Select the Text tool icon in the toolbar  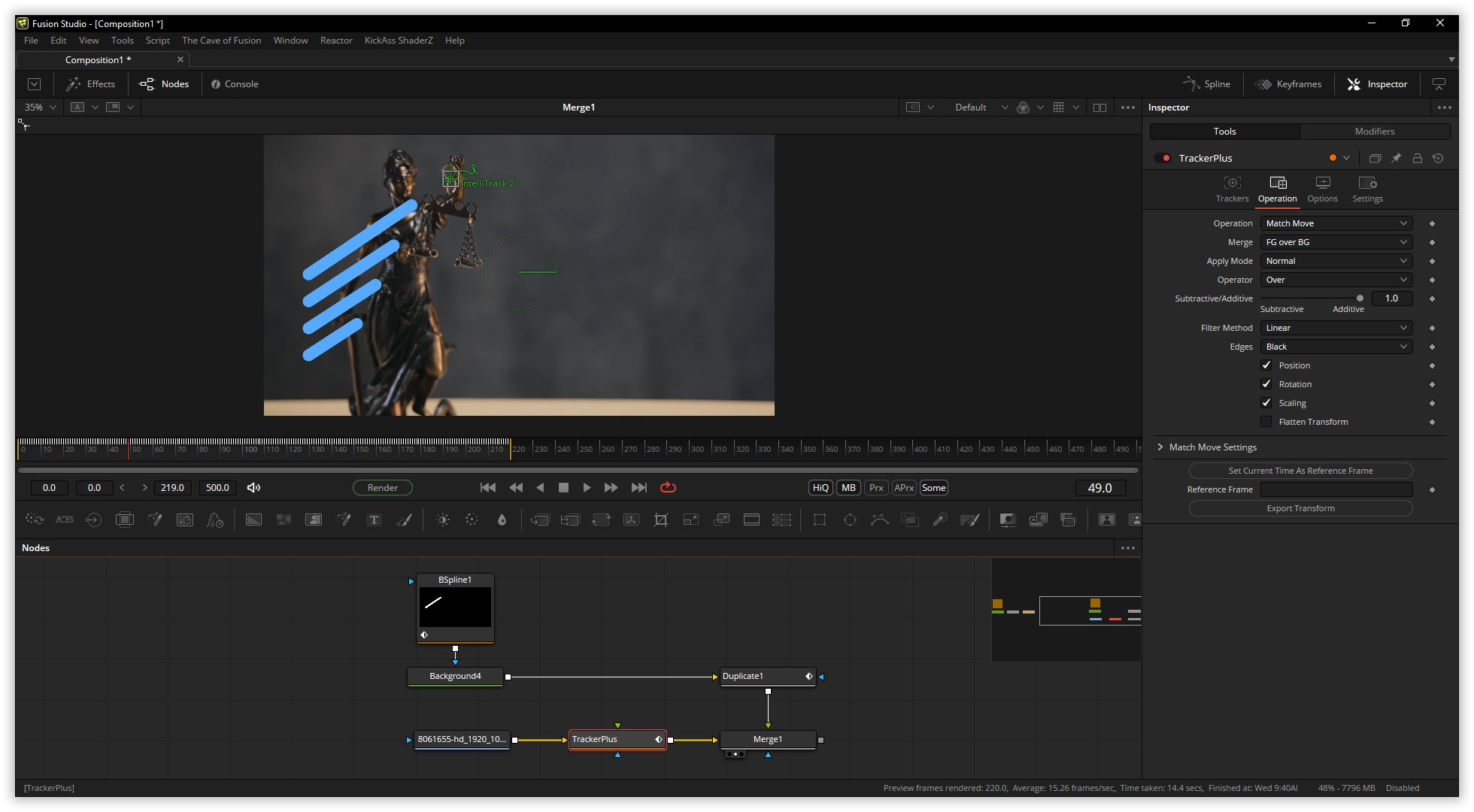pyautogui.click(x=374, y=520)
